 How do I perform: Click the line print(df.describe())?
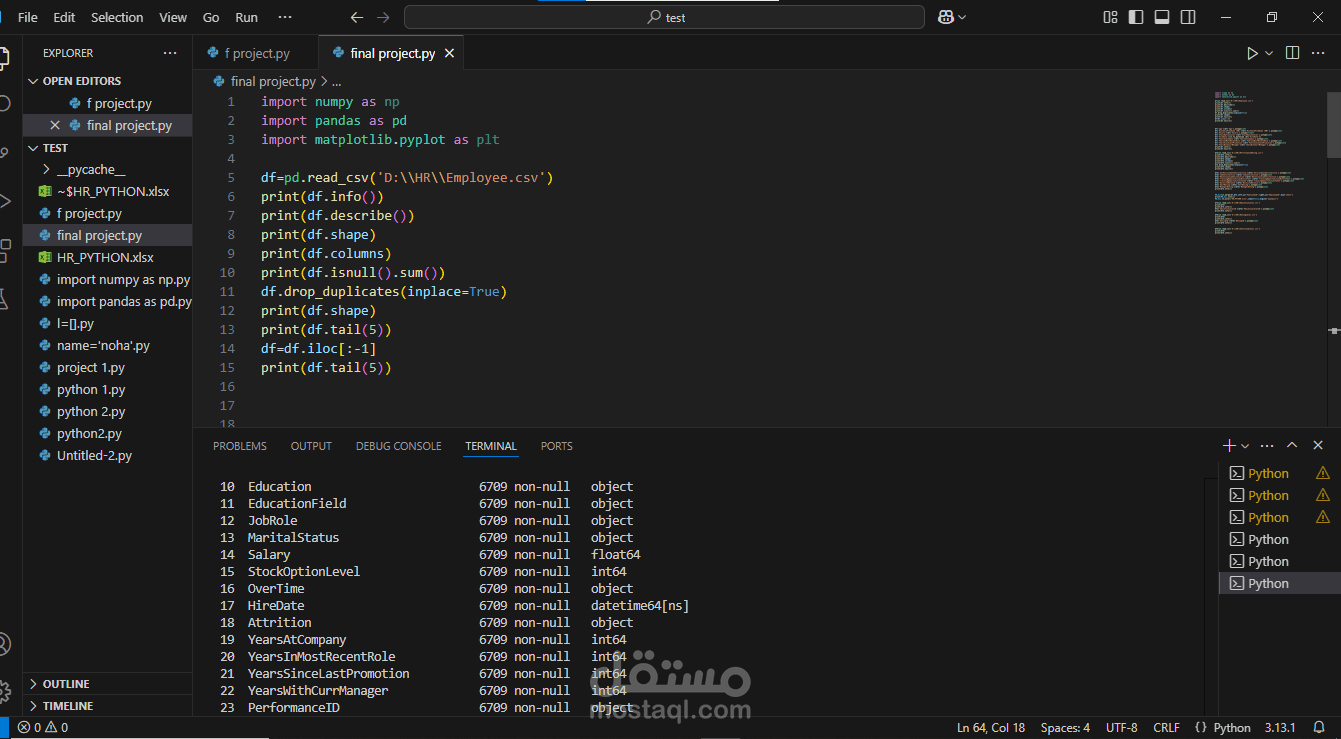337,215
